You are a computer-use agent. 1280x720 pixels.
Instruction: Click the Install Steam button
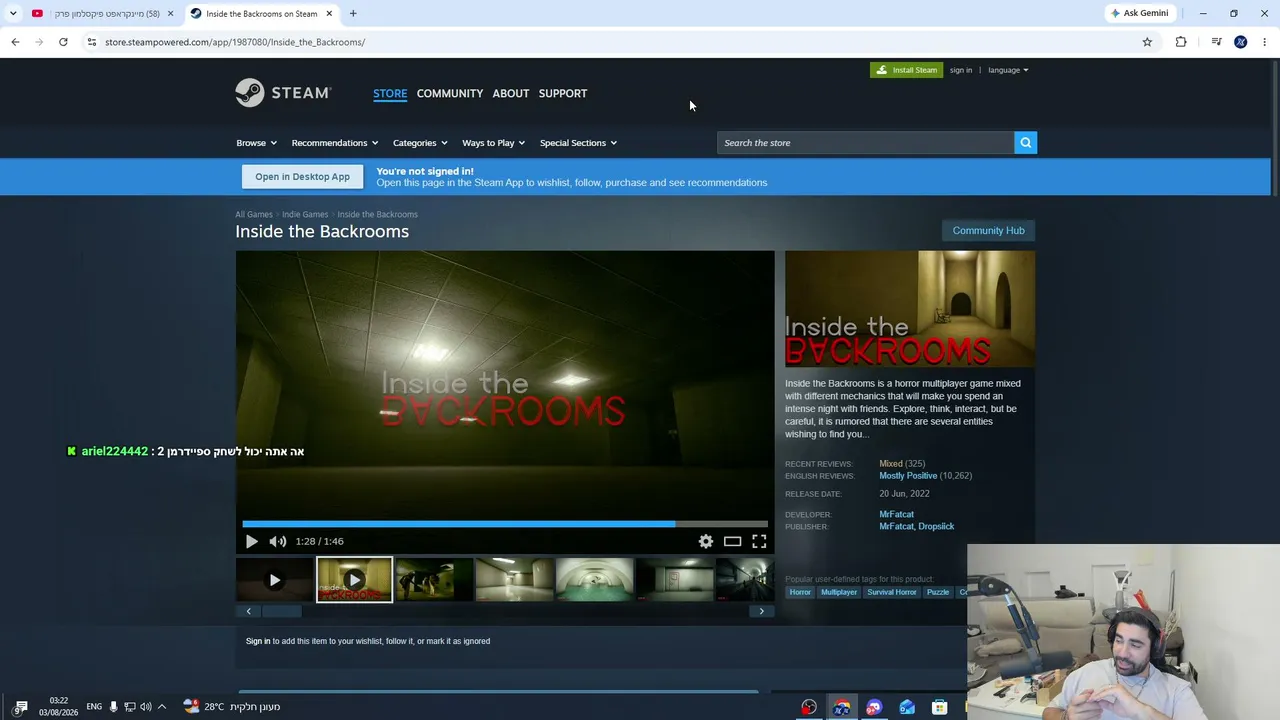(x=906, y=70)
